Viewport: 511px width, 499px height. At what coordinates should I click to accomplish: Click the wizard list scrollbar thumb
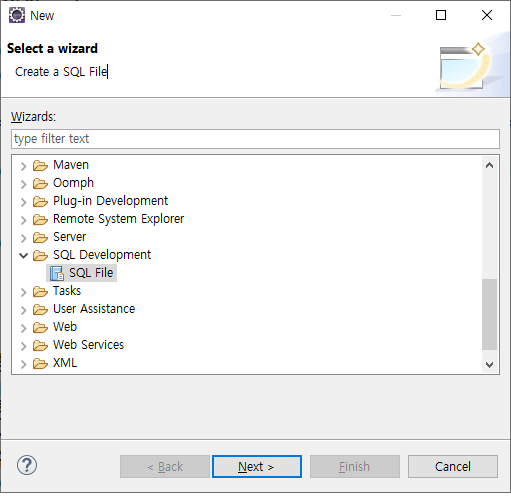(x=489, y=314)
